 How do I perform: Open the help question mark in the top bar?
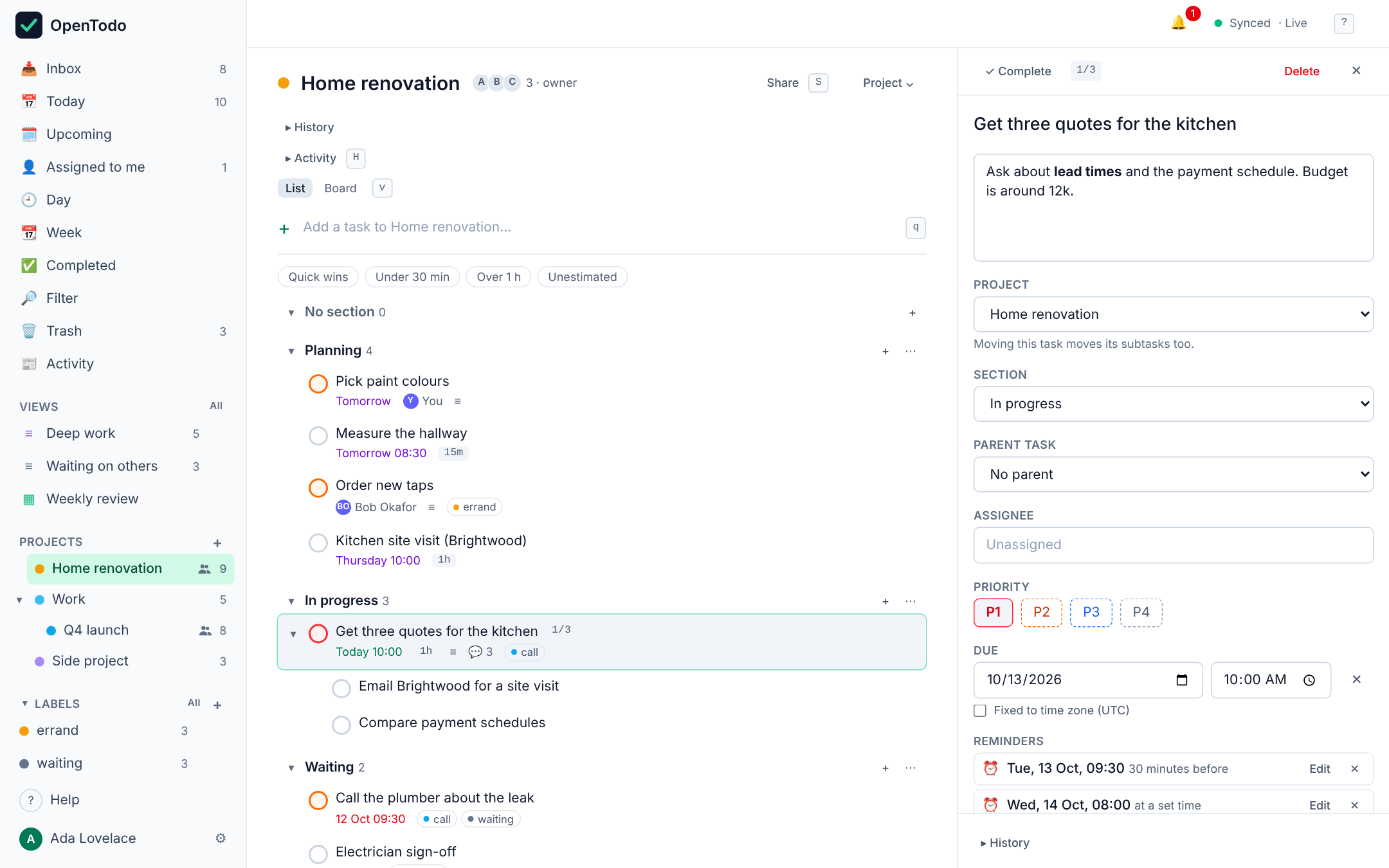click(x=1343, y=23)
